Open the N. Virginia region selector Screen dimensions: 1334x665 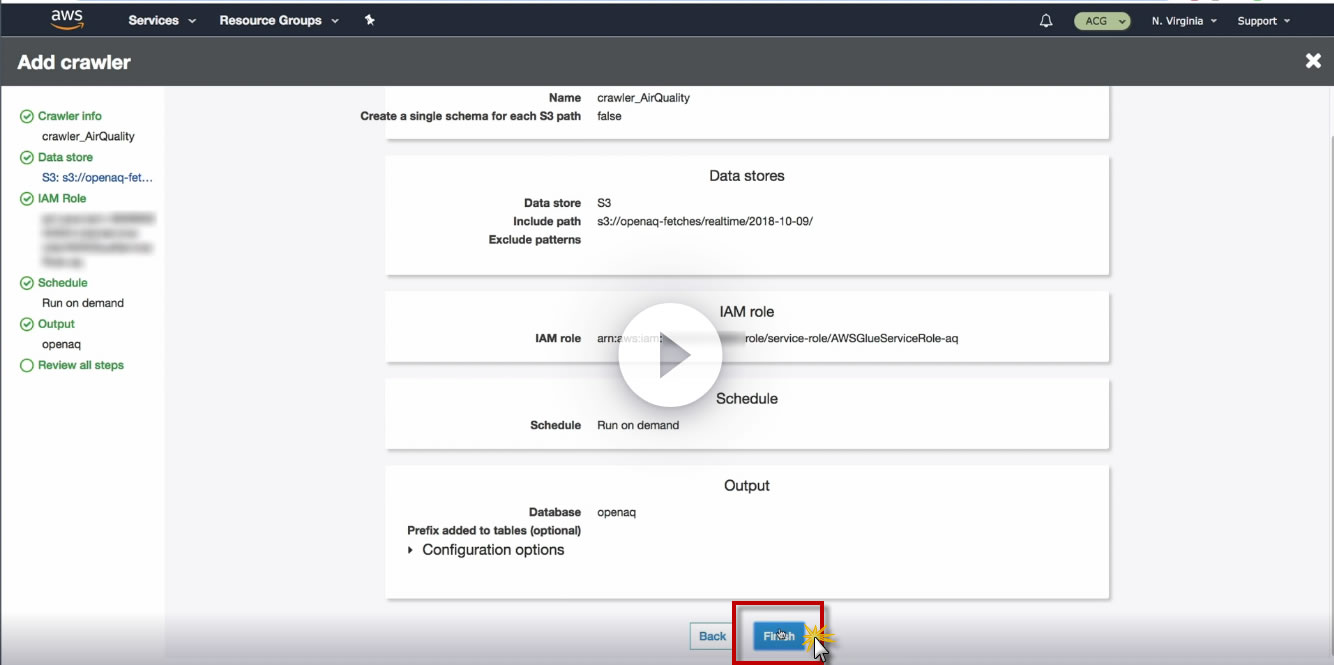[x=1184, y=20]
